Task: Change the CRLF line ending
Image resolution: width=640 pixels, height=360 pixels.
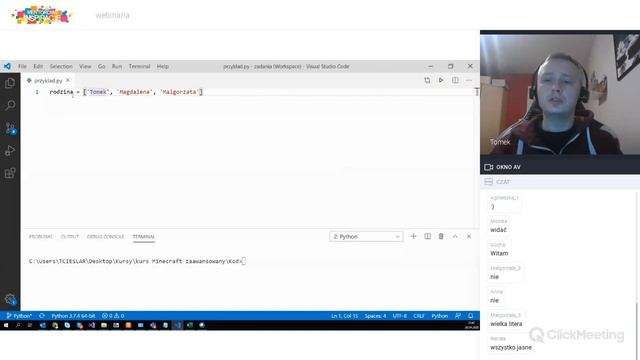Action: (x=419, y=316)
